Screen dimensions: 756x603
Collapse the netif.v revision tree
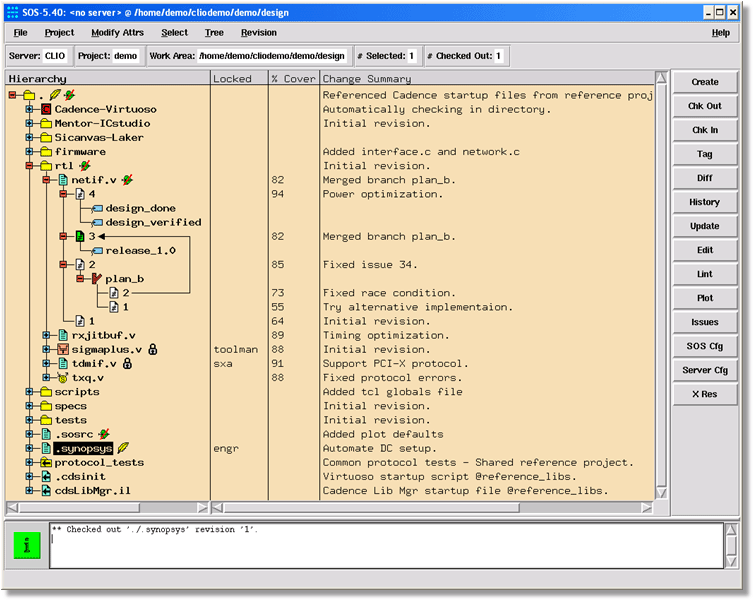click(46, 180)
